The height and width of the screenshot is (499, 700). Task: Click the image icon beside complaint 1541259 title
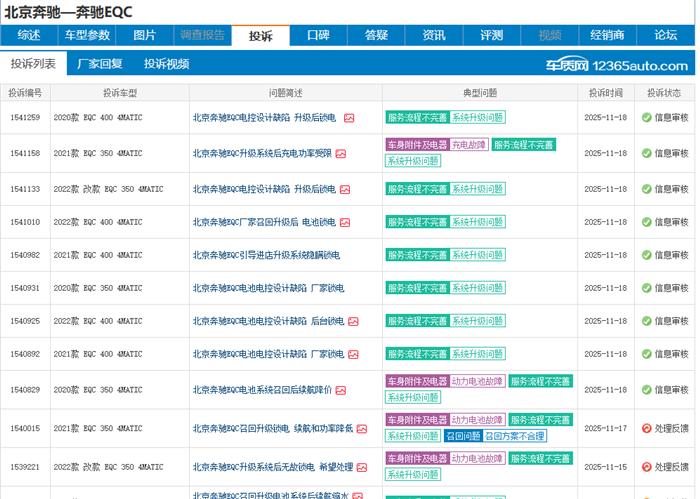[x=349, y=118]
